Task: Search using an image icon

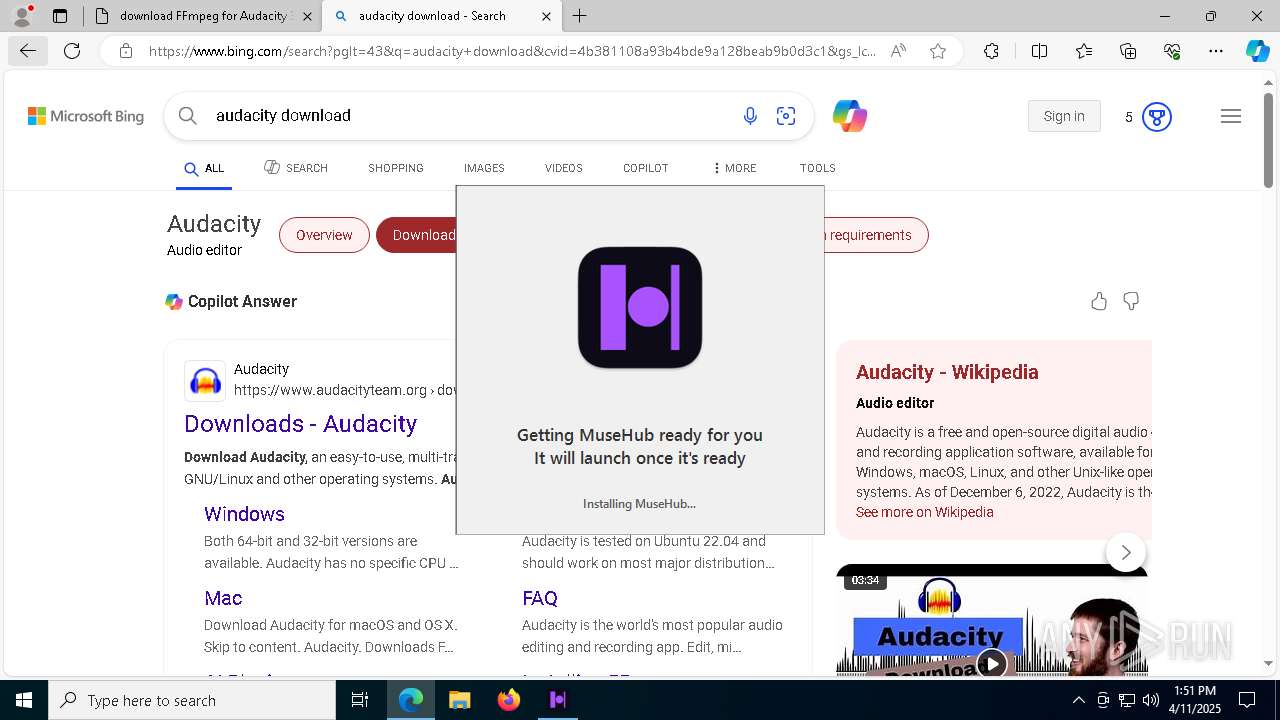Action: click(786, 116)
